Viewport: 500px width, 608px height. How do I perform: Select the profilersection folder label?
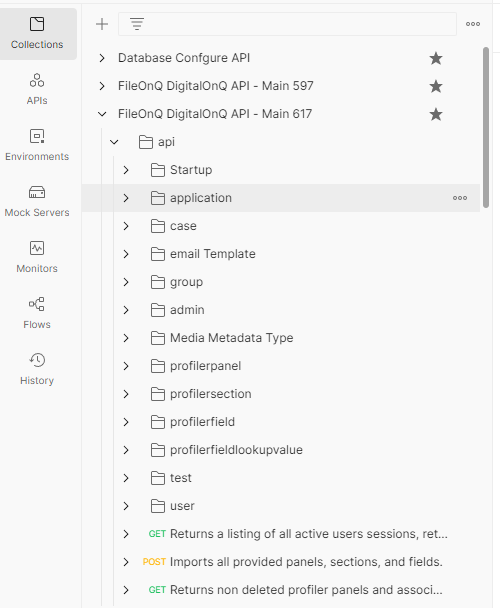(x=211, y=394)
